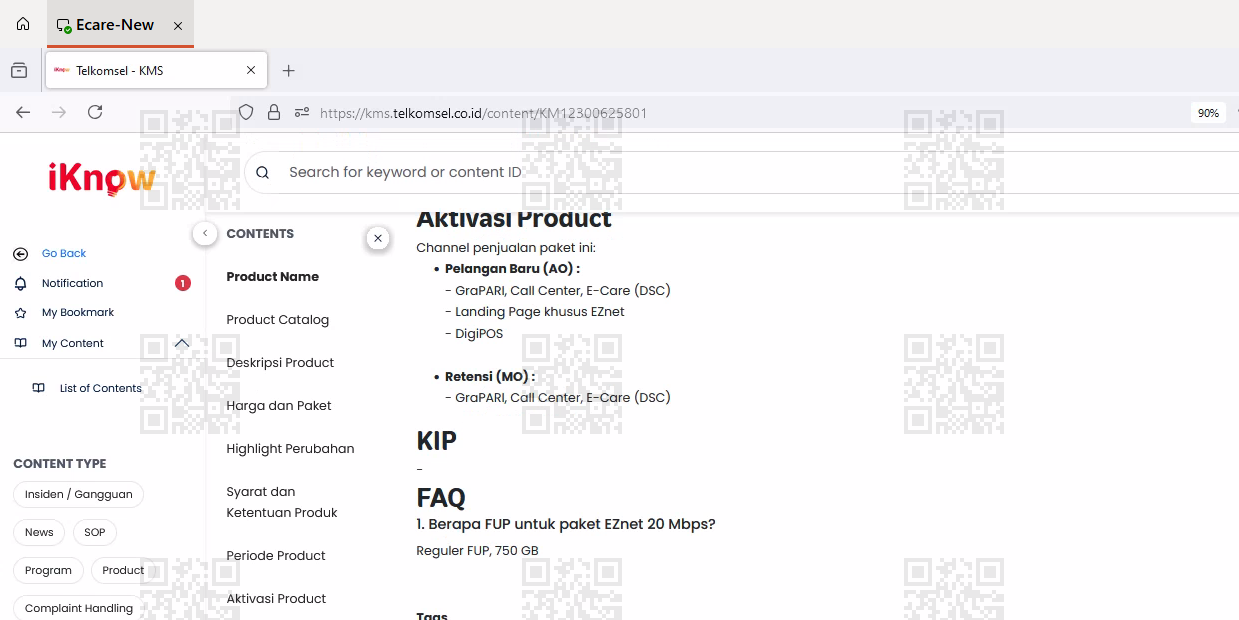
Task: Click the Go Back link
Action: [x=64, y=253]
